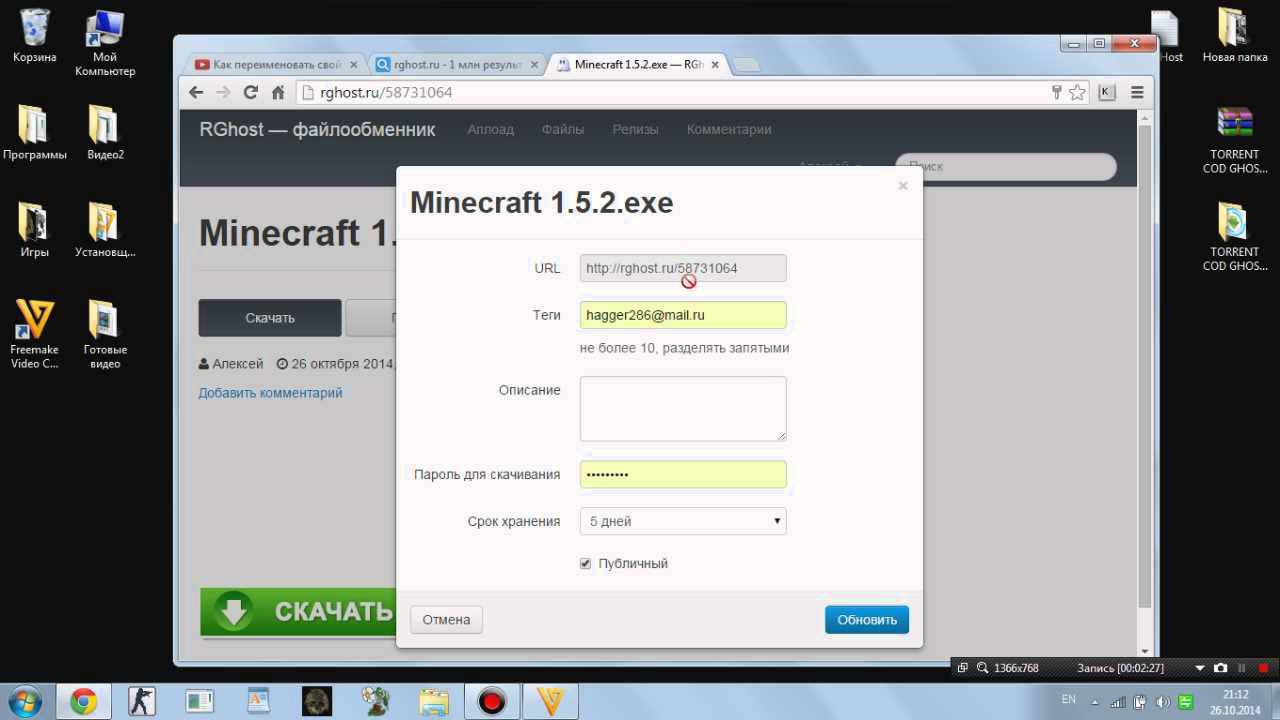The width and height of the screenshot is (1280, 720).
Task: Open the recorder options dropdown arrow
Action: (x=1200, y=668)
